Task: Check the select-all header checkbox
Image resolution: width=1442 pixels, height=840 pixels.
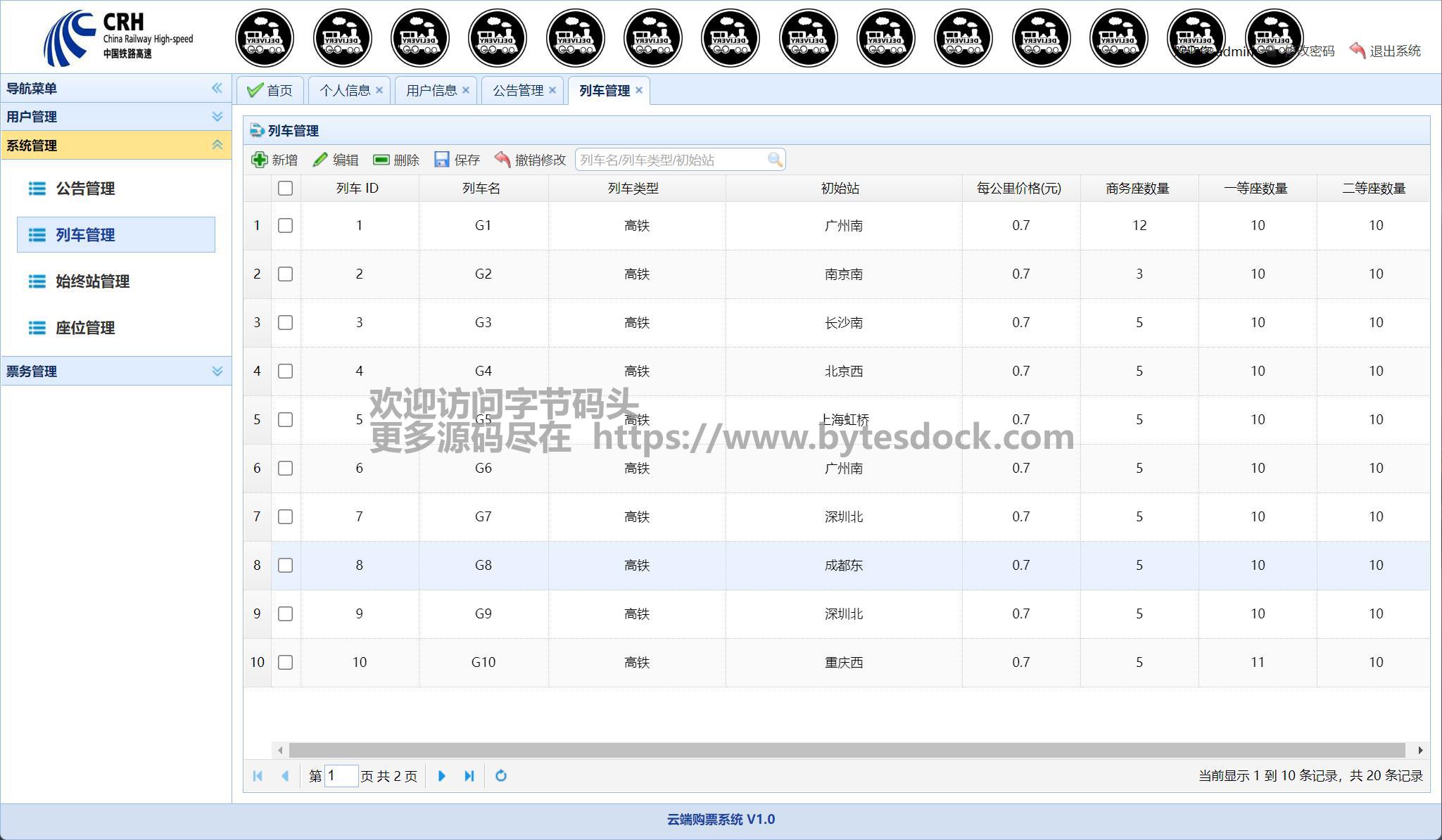Action: coord(285,188)
